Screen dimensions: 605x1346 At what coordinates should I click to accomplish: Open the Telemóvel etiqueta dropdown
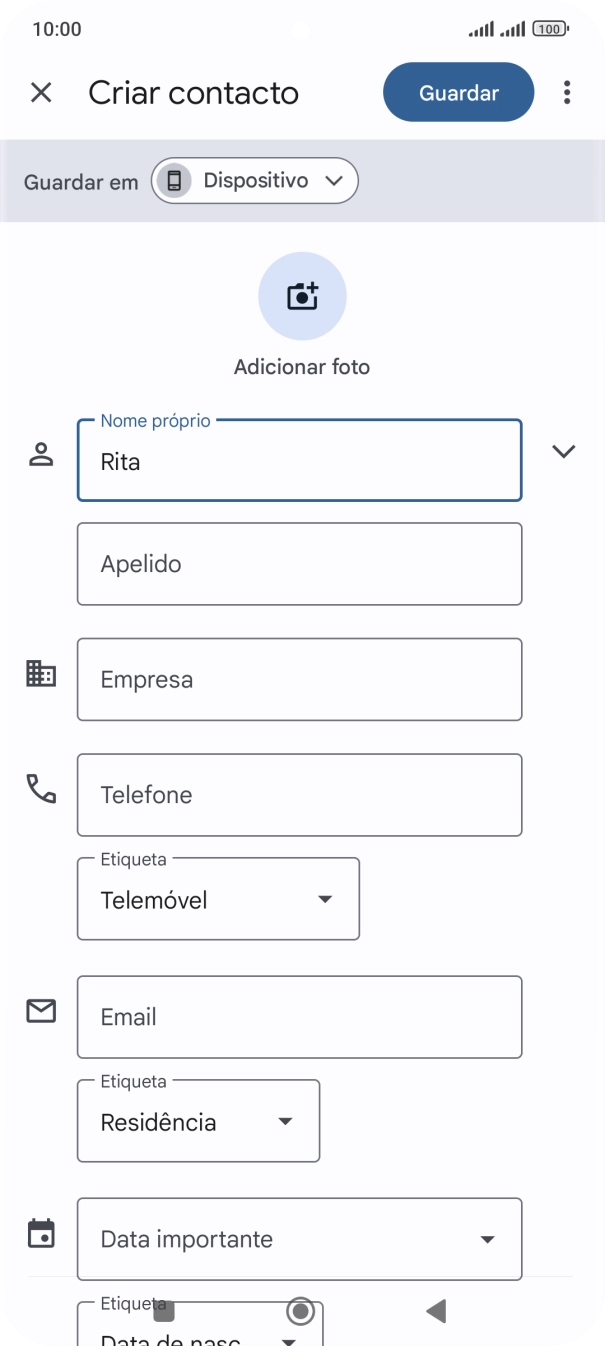pyautogui.click(x=324, y=898)
